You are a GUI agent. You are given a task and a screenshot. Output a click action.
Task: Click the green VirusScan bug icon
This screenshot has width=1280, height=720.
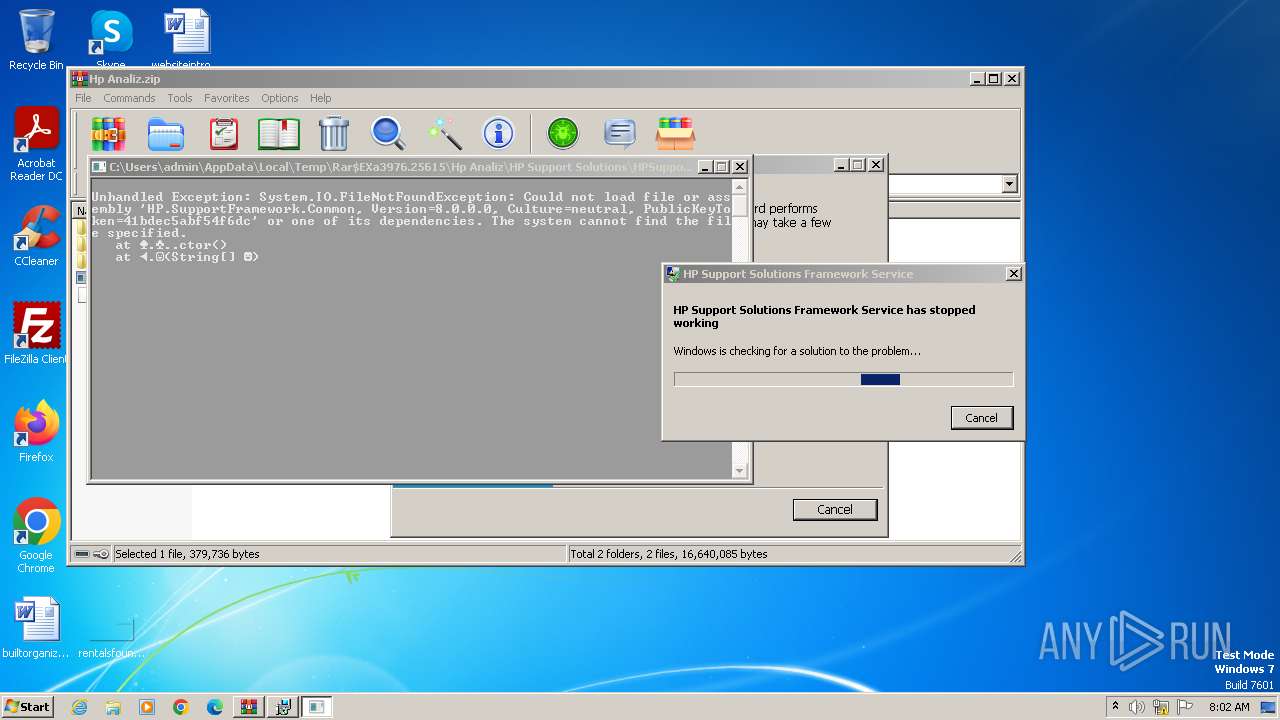(563, 133)
